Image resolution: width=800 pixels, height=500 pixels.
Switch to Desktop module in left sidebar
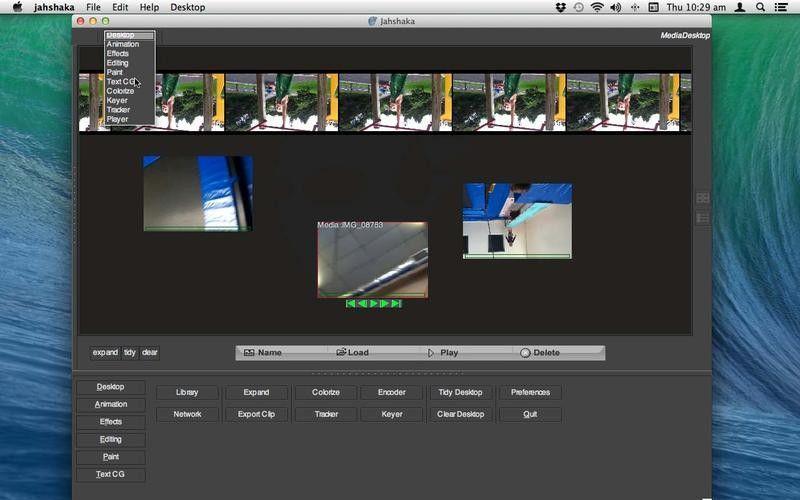click(x=111, y=387)
